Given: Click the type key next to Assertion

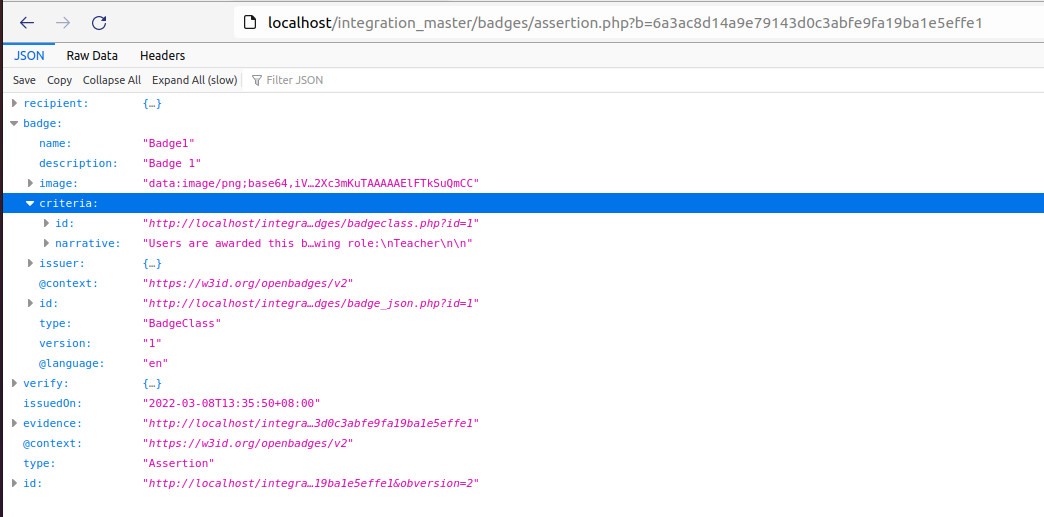Looking at the screenshot, I should 39,463.
